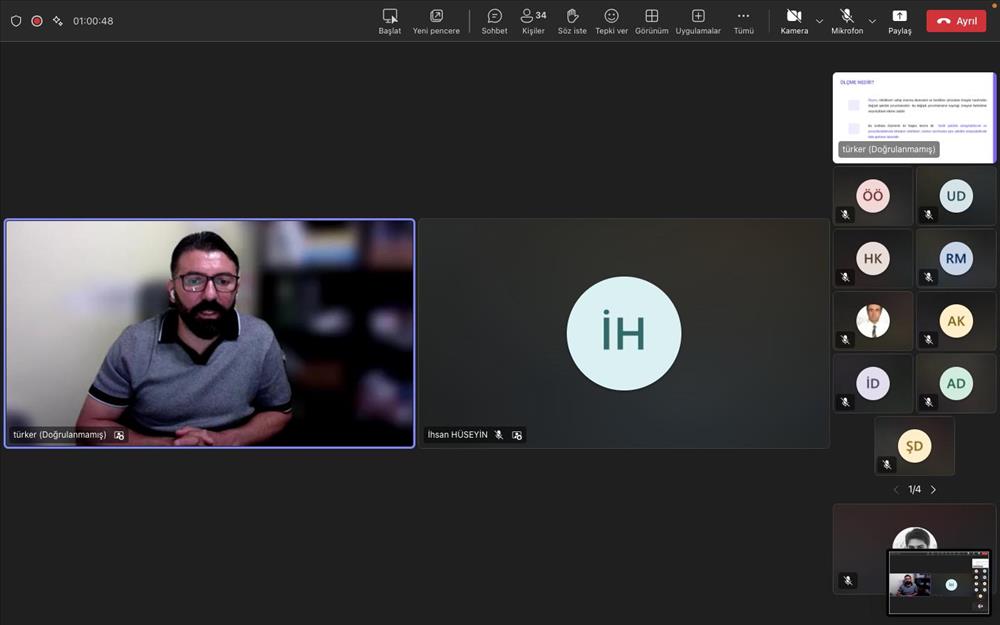Select the ÖÖ participant tile
1000x625 pixels.
873,196
